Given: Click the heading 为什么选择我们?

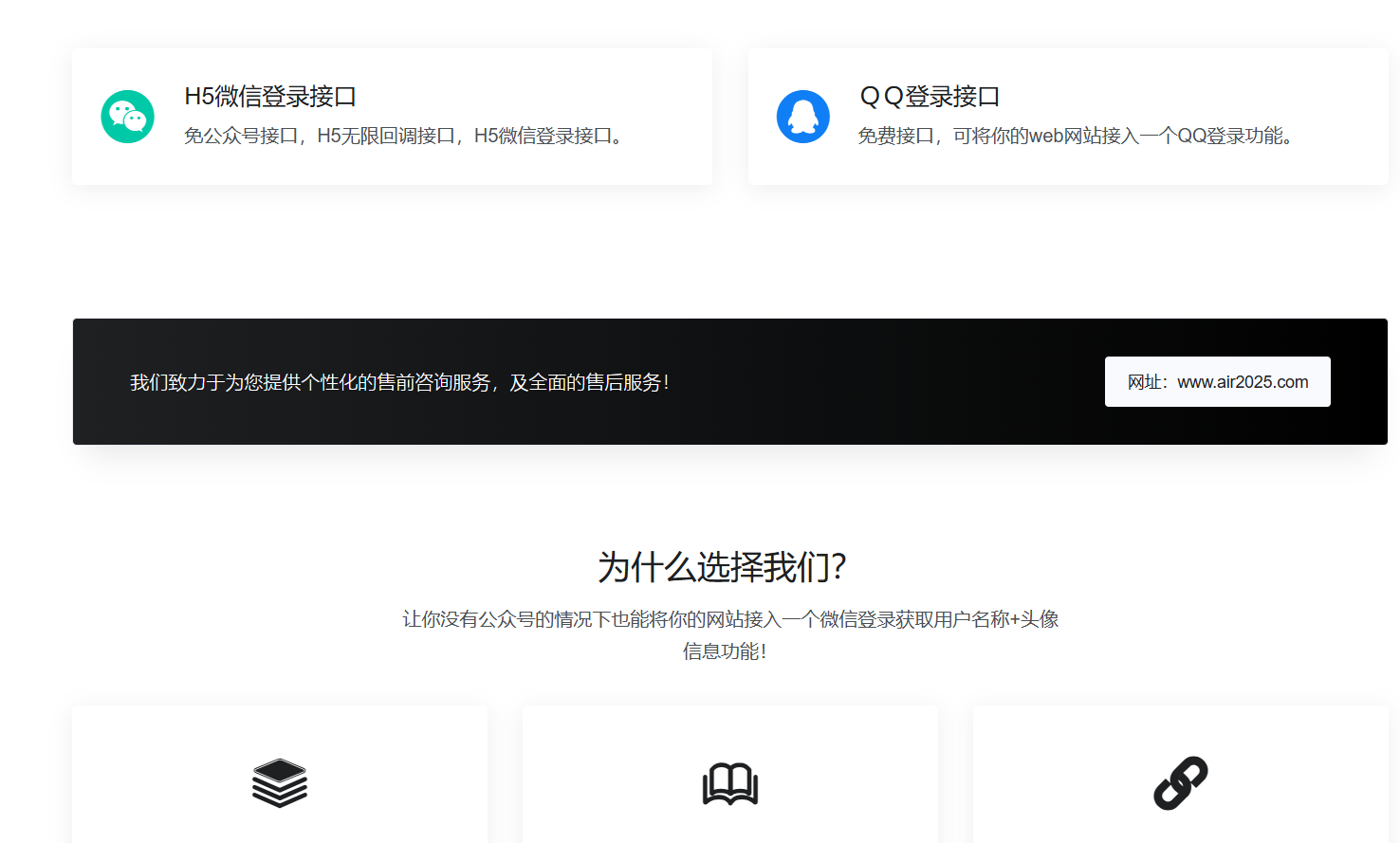Looking at the screenshot, I should pyautogui.click(x=722, y=567).
